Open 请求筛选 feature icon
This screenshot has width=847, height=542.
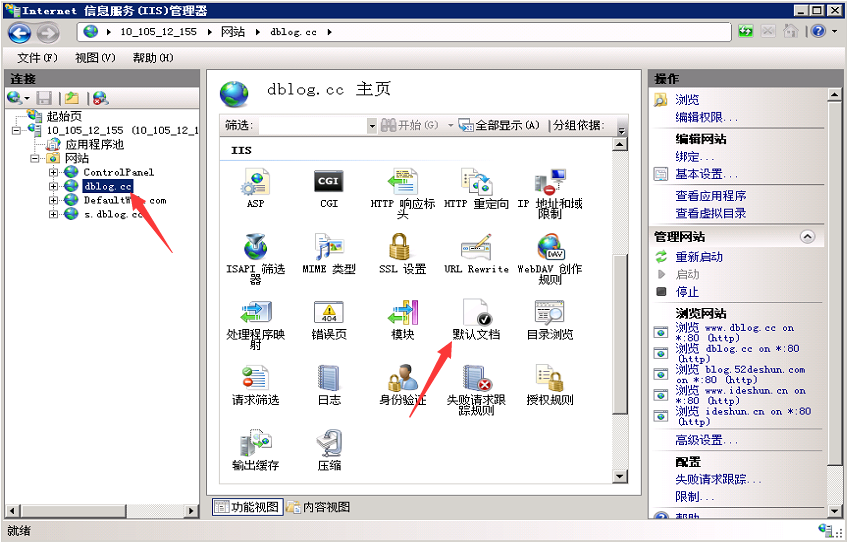point(256,385)
